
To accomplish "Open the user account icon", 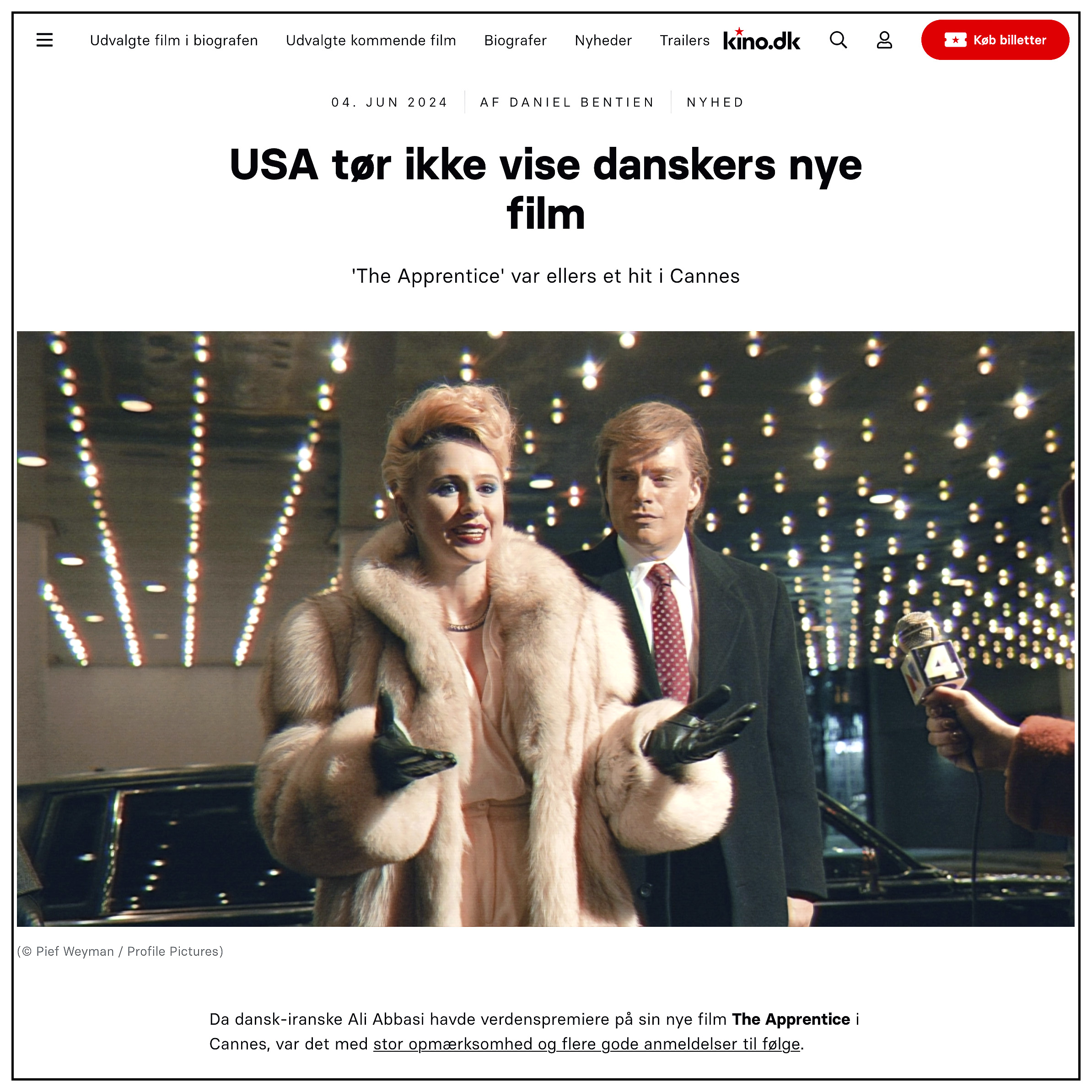I will (885, 40).
